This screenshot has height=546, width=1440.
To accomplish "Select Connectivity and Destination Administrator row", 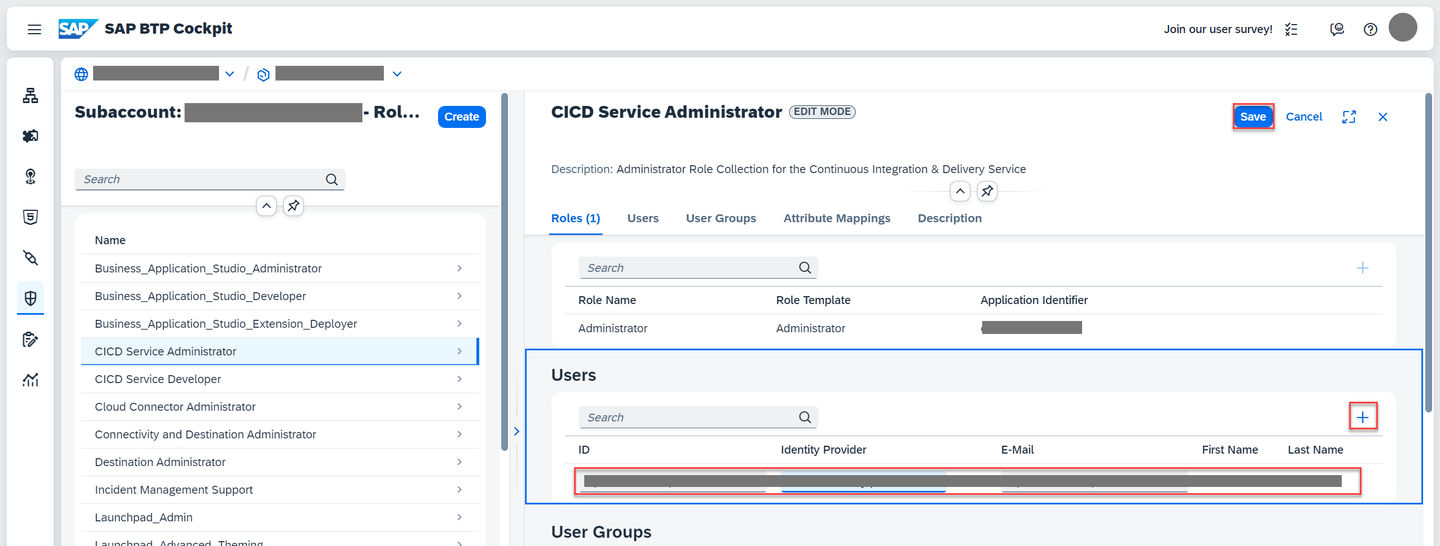I will pyautogui.click(x=279, y=435).
